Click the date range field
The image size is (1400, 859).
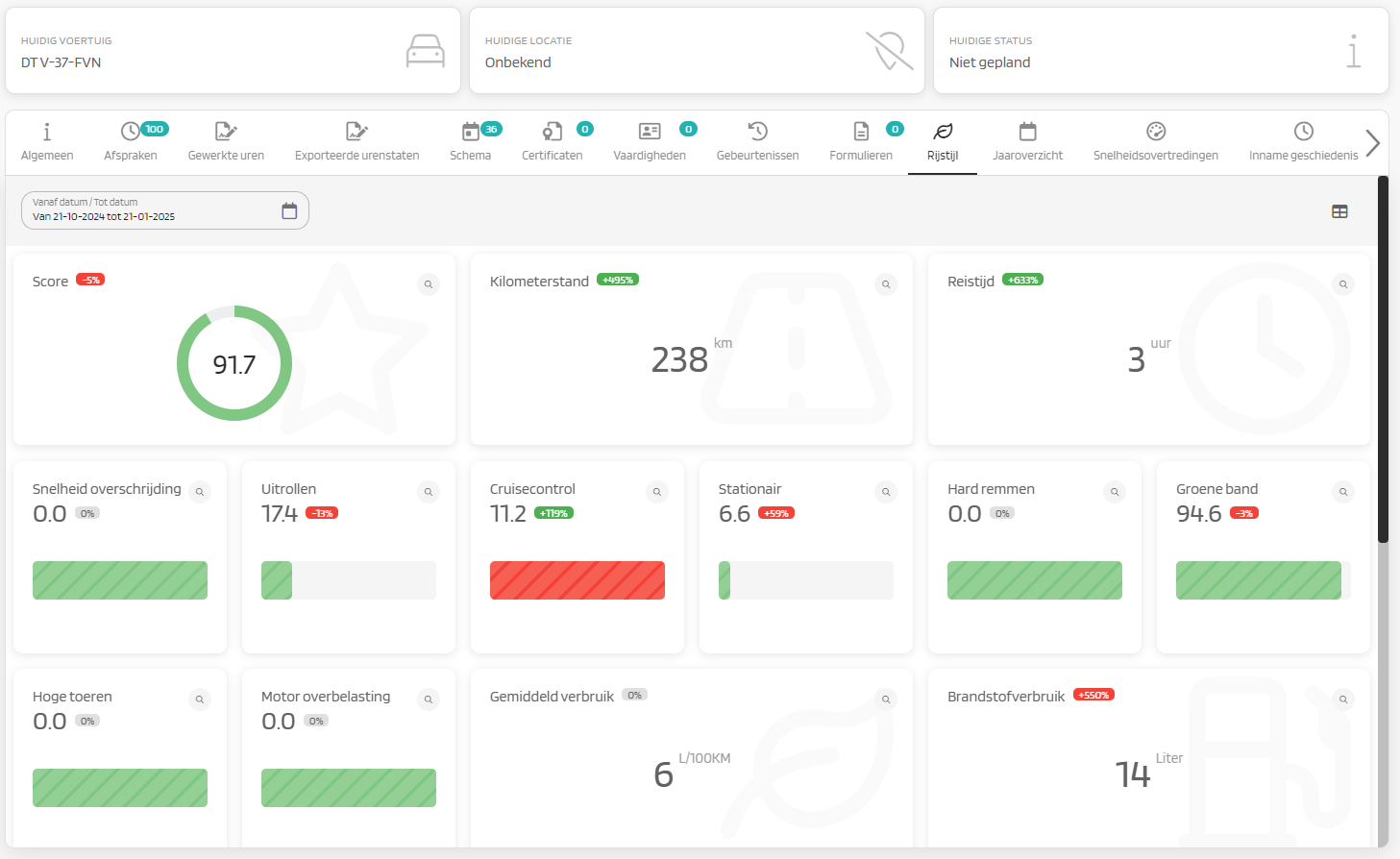point(165,210)
